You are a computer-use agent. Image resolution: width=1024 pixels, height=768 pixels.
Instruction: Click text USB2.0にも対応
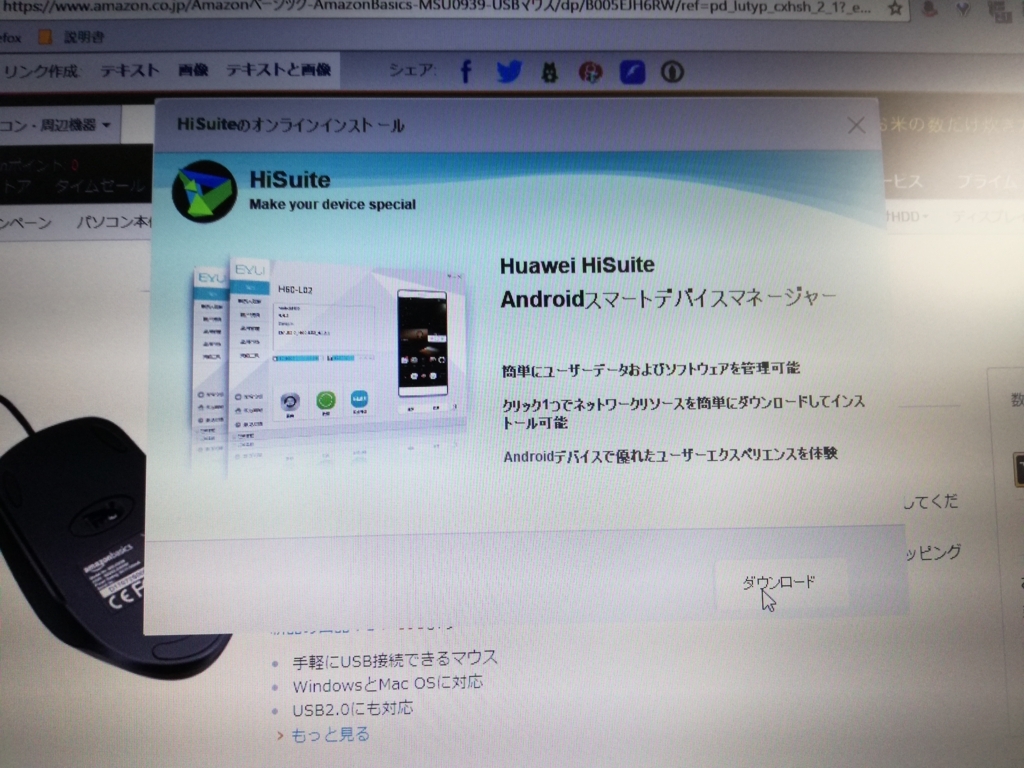353,709
